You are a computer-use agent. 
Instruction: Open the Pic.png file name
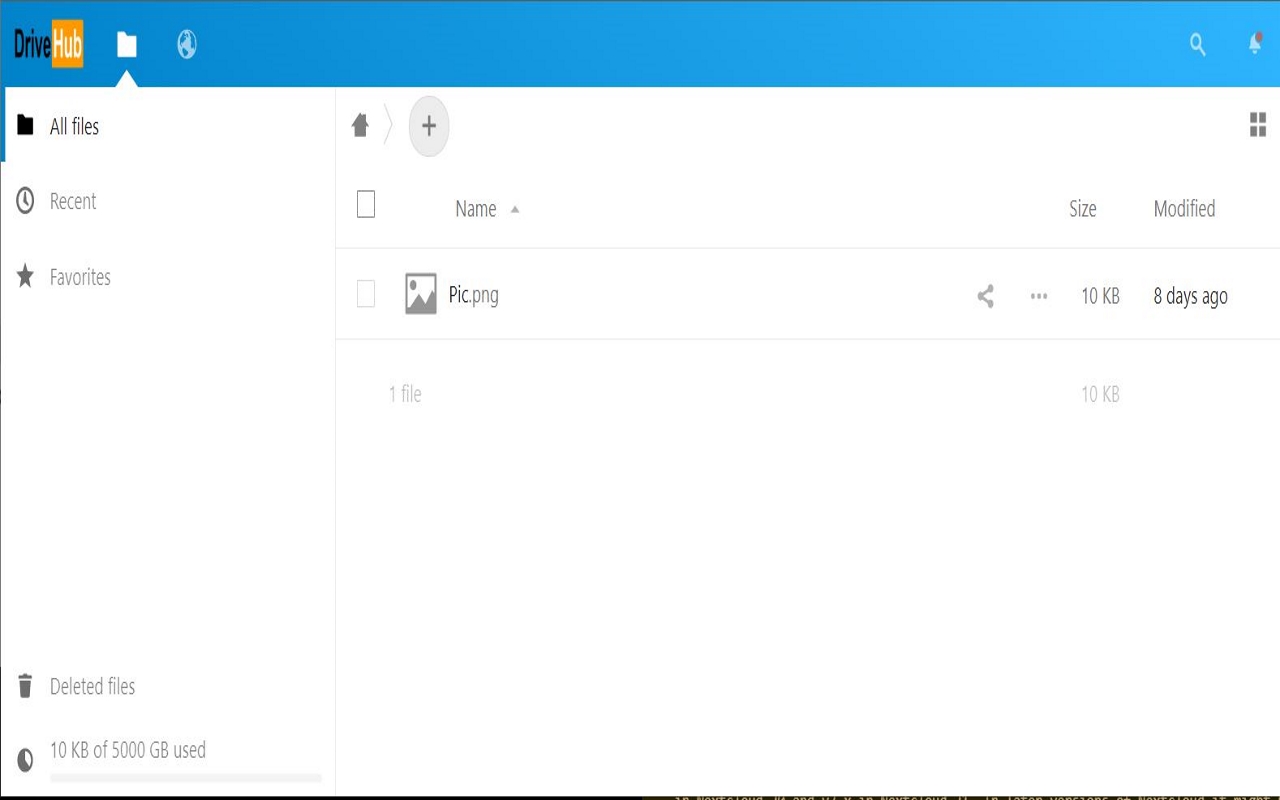pos(474,295)
